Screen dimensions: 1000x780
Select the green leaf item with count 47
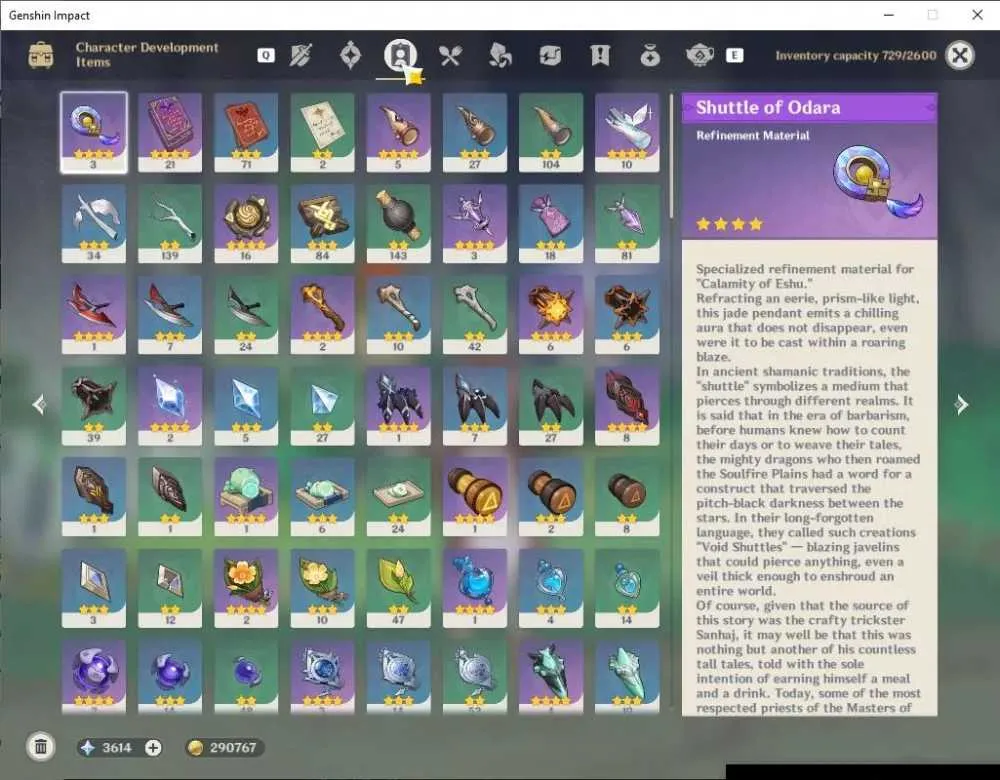[x=399, y=589]
